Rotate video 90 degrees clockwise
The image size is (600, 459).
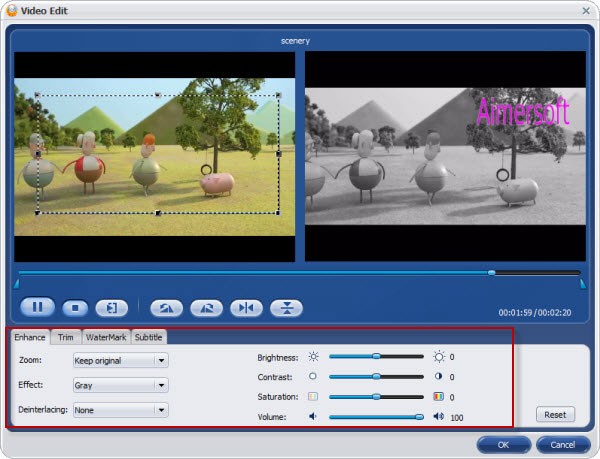207,308
